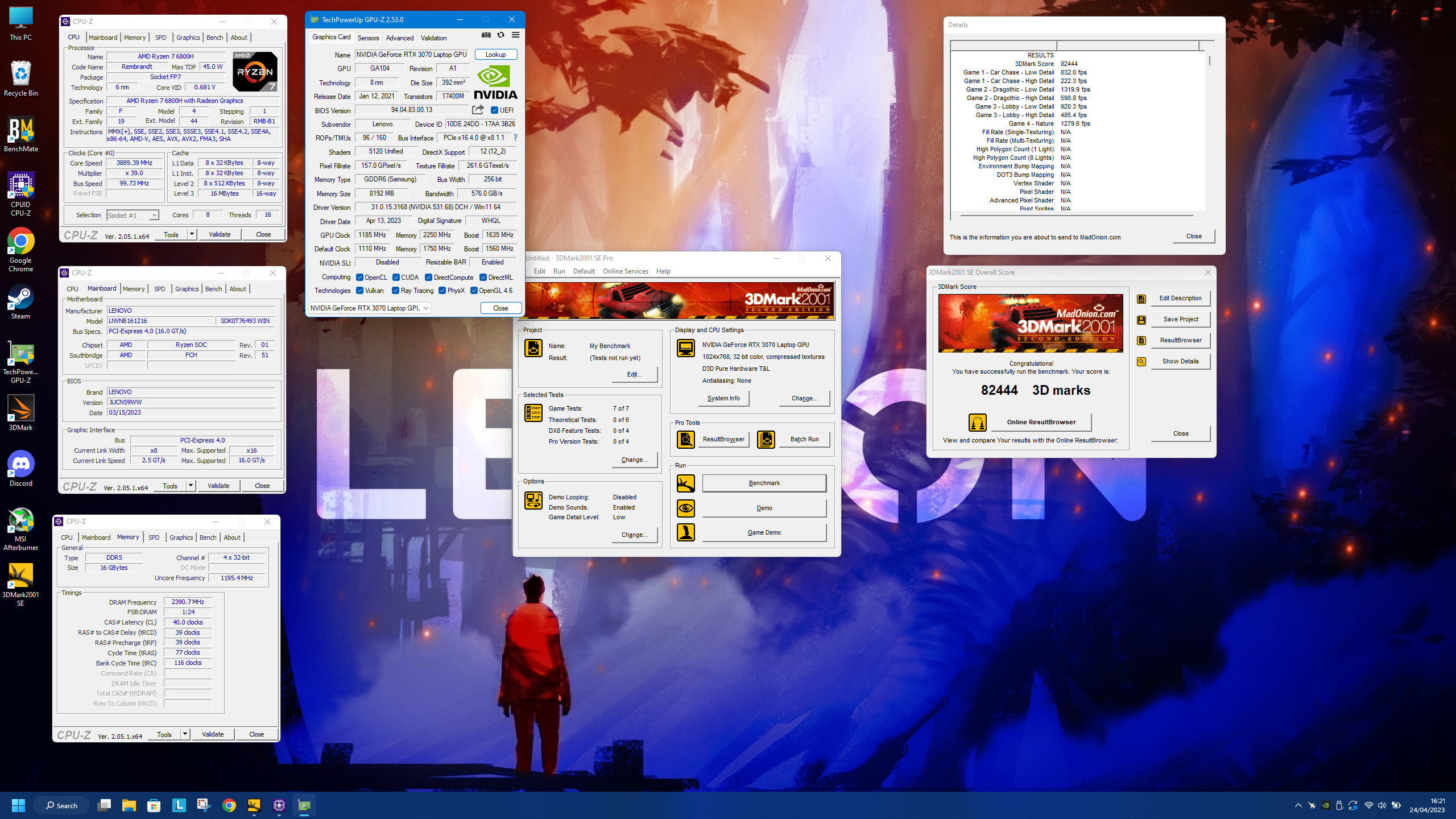The height and width of the screenshot is (819, 1456).
Task: Expand Tools dropdown arrow in top CPU-Z window
Action: coord(192,234)
